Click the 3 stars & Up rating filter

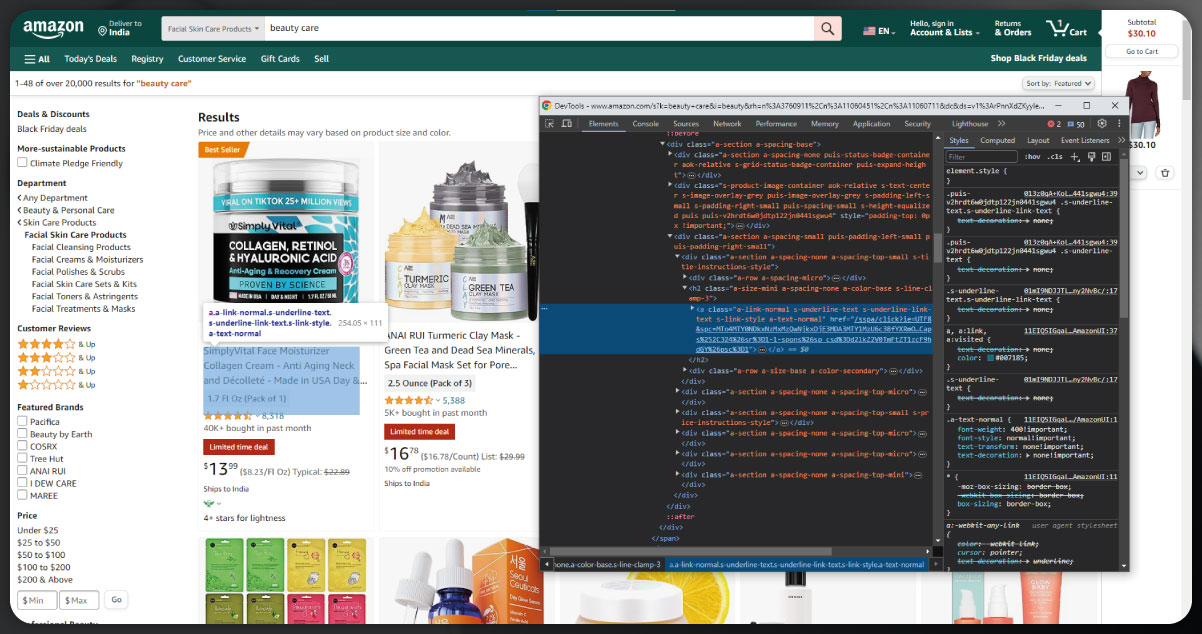pyautogui.click(x=57, y=357)
